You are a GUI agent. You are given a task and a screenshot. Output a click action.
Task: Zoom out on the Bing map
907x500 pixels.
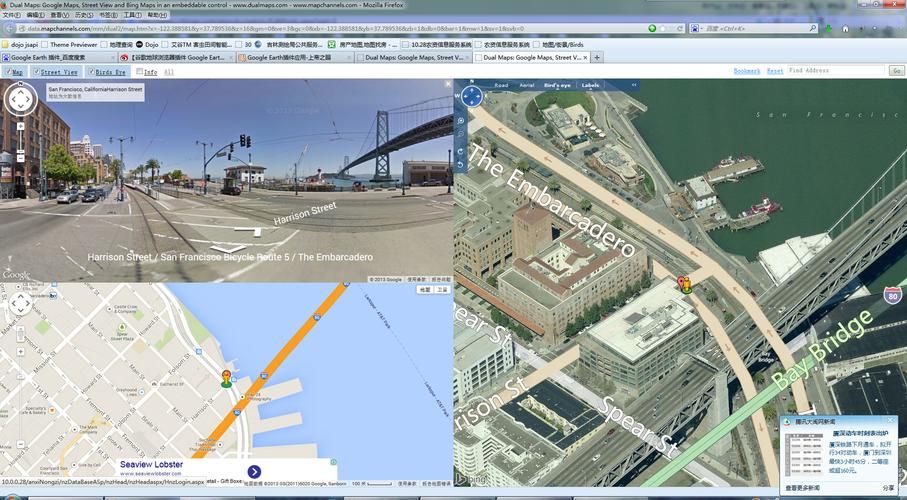pos(461,134)
